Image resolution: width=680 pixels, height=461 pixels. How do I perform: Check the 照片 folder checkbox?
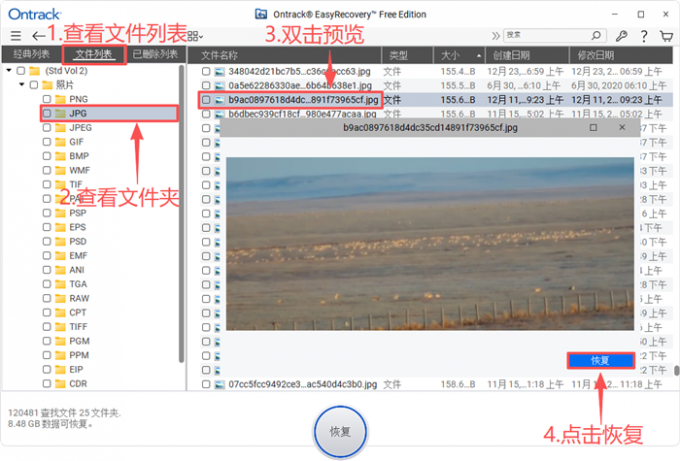34,85
